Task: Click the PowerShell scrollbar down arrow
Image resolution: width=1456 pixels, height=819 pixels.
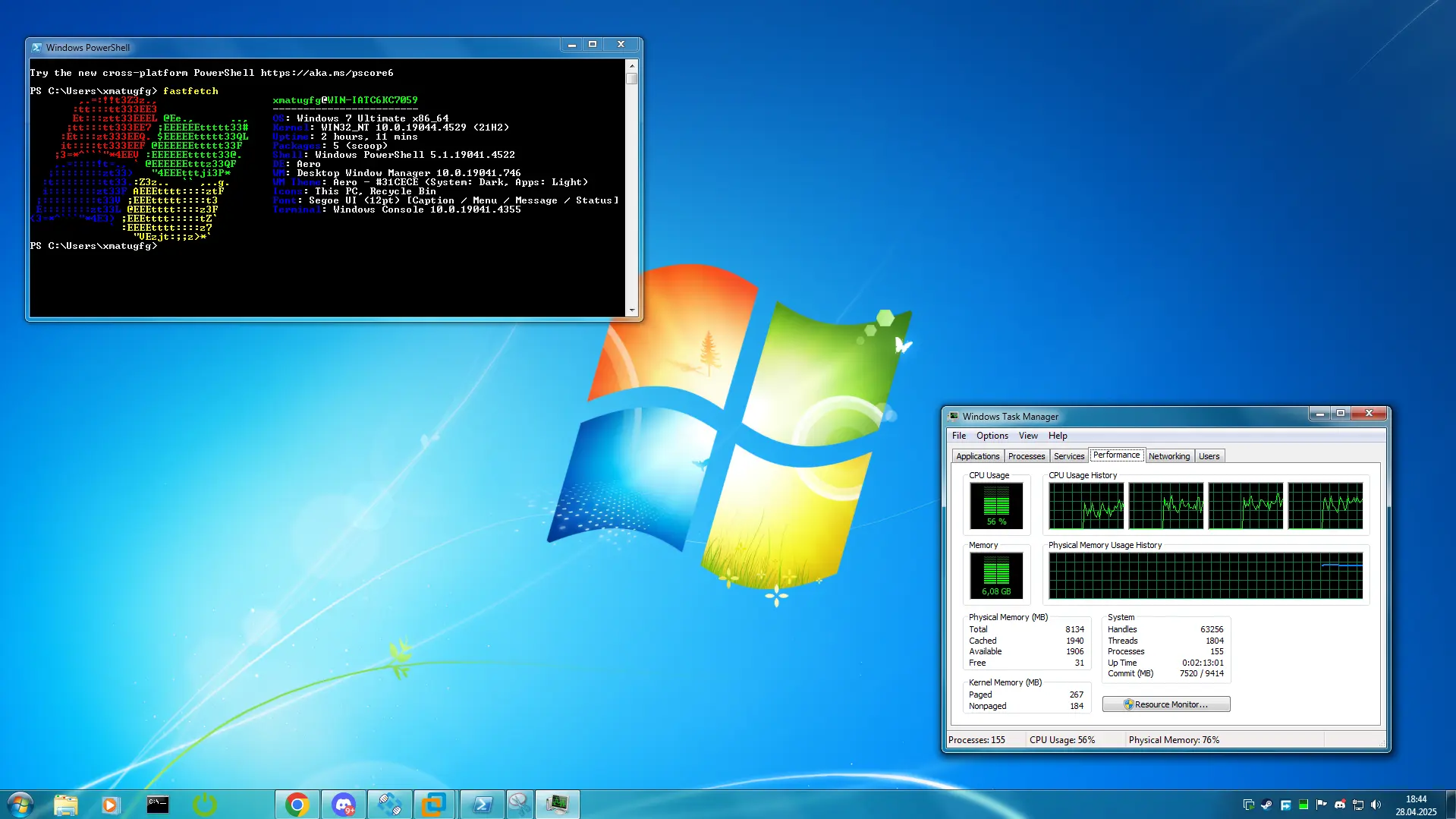Action: coord(631,310)
